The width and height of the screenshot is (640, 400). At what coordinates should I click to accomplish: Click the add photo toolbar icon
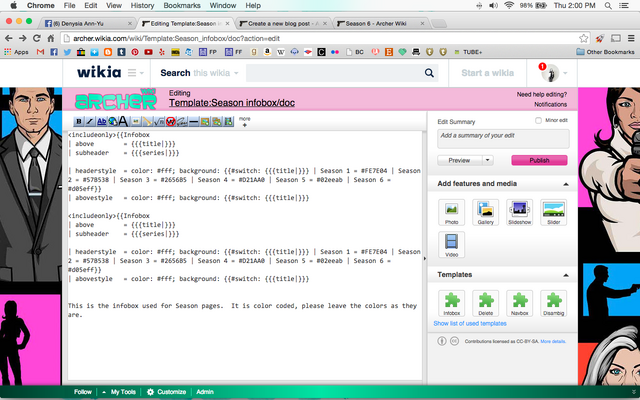[x=205, y=121]
